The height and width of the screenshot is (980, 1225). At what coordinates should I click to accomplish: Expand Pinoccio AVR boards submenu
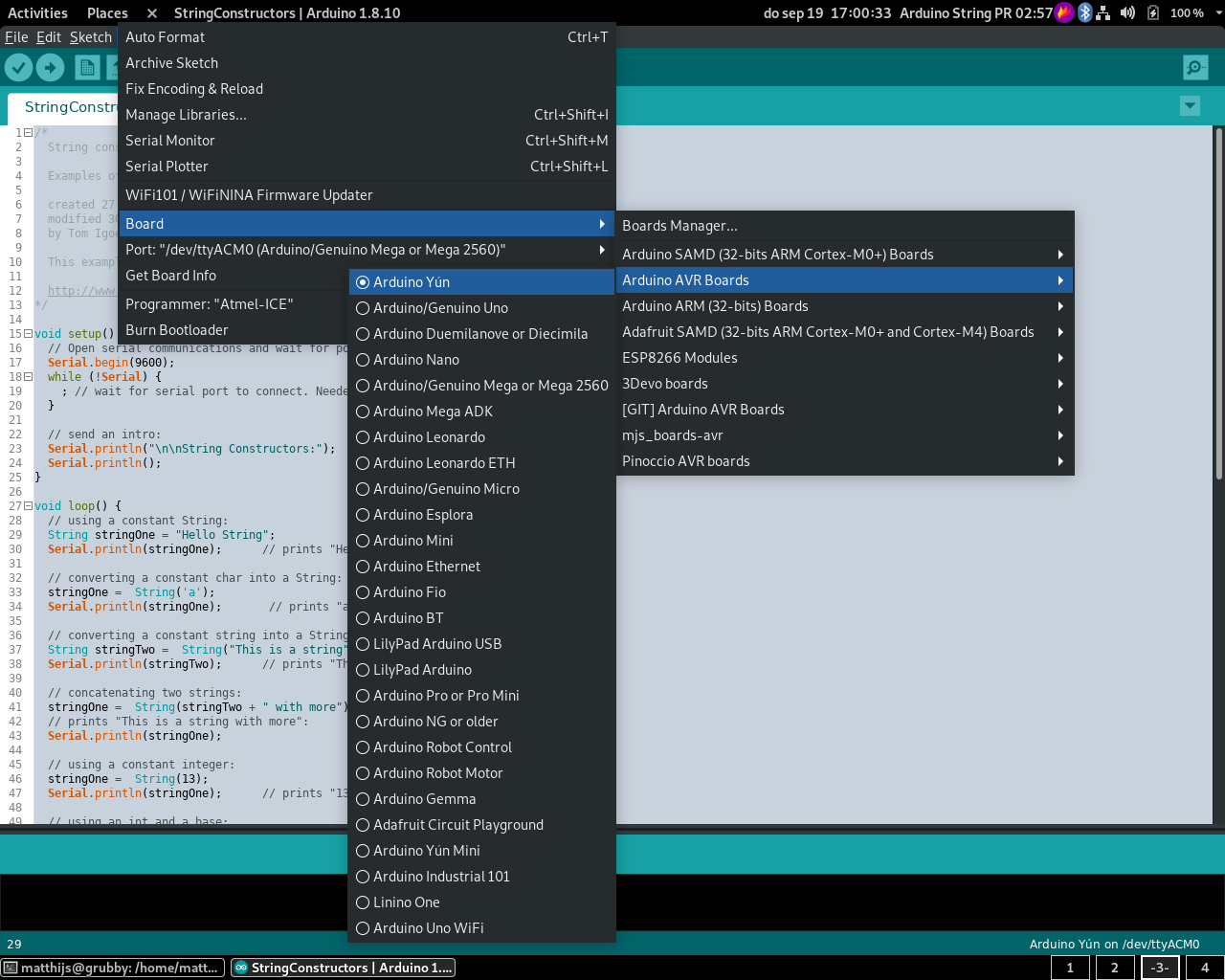845,461
